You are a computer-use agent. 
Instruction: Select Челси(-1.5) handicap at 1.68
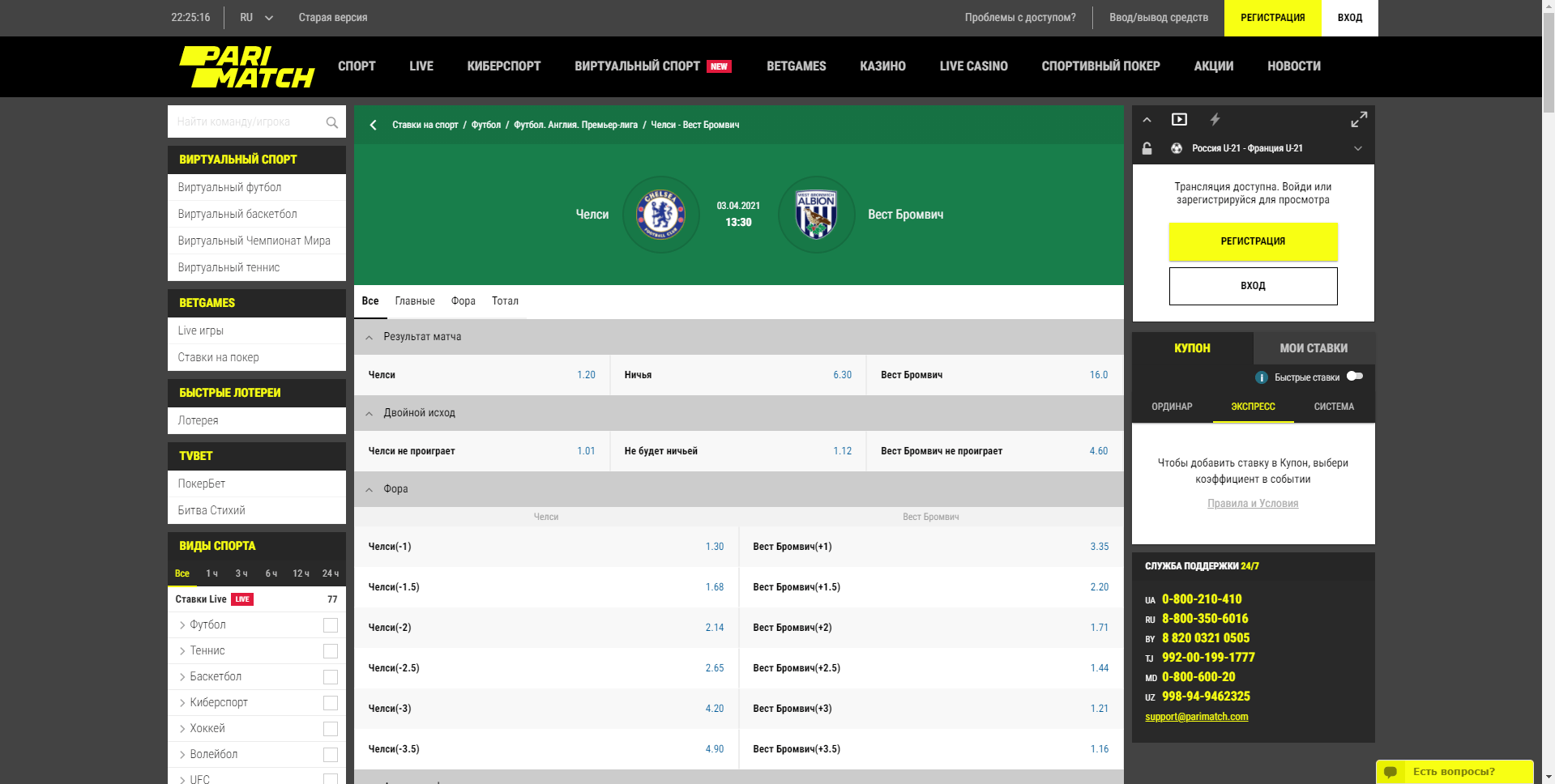(546, 587)
